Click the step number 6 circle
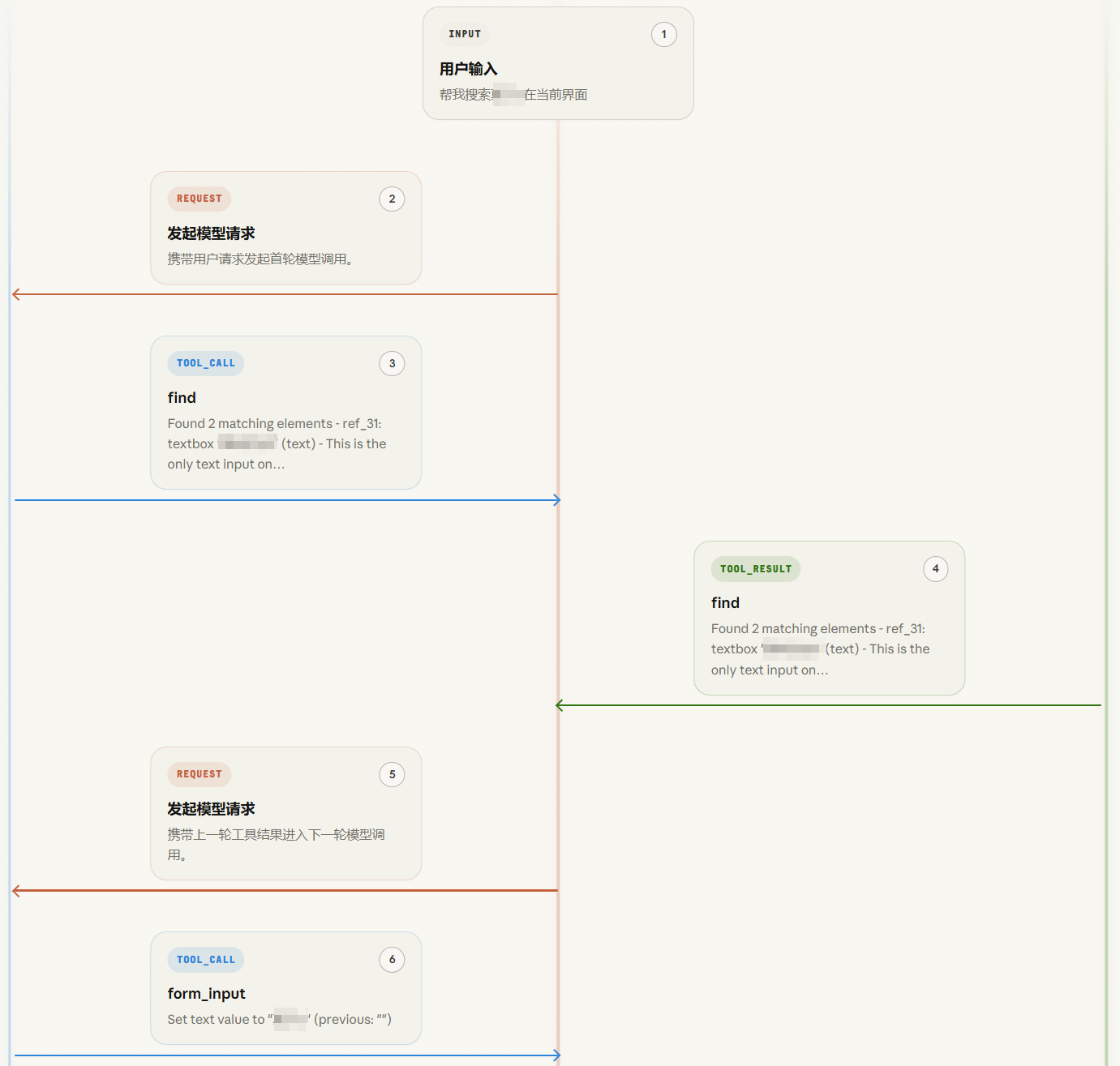The width and height of the screenshot is (1120, 1066). click(392, 960)
